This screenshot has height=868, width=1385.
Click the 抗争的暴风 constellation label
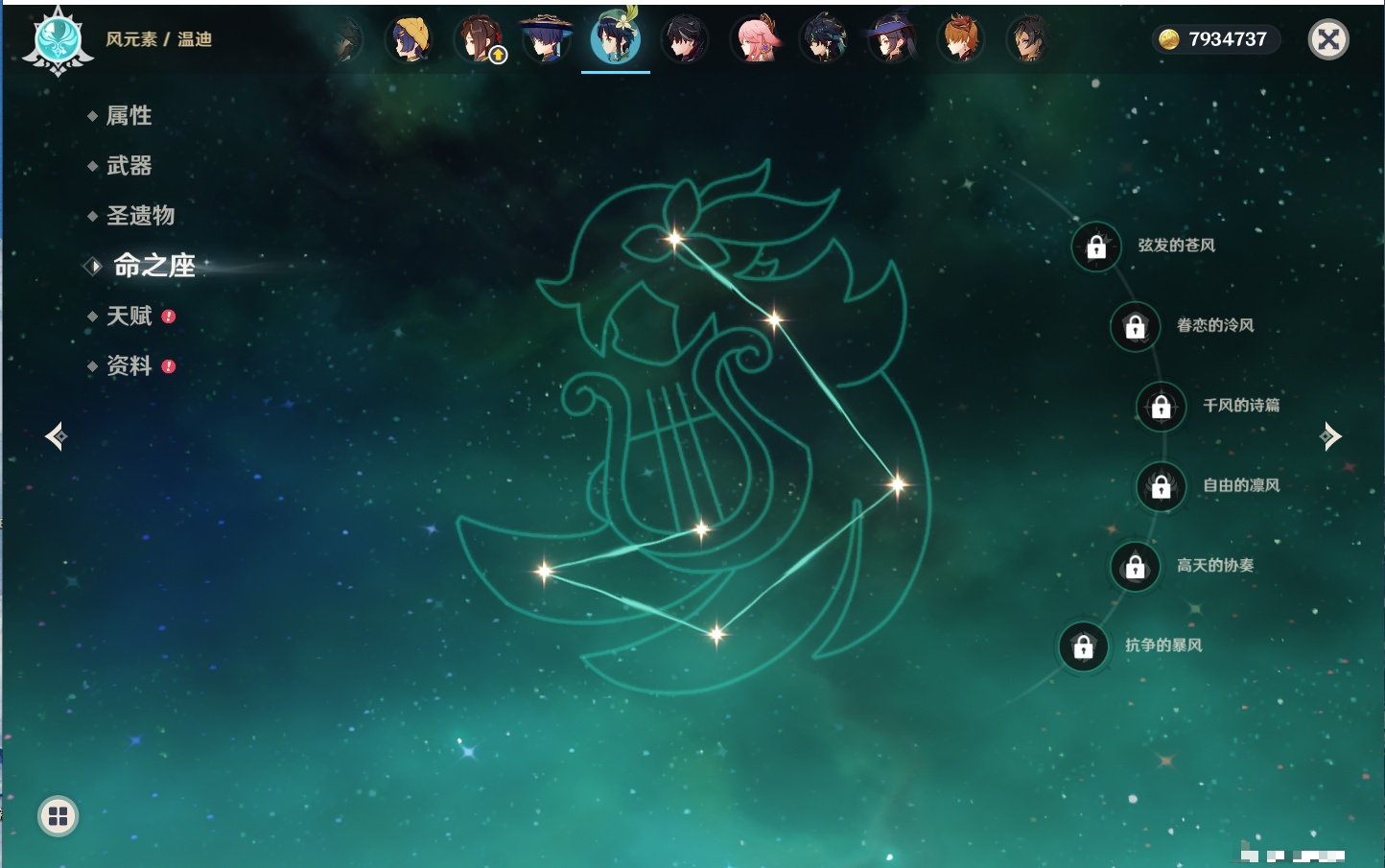pyautogui.click(x=1163, y=645)
